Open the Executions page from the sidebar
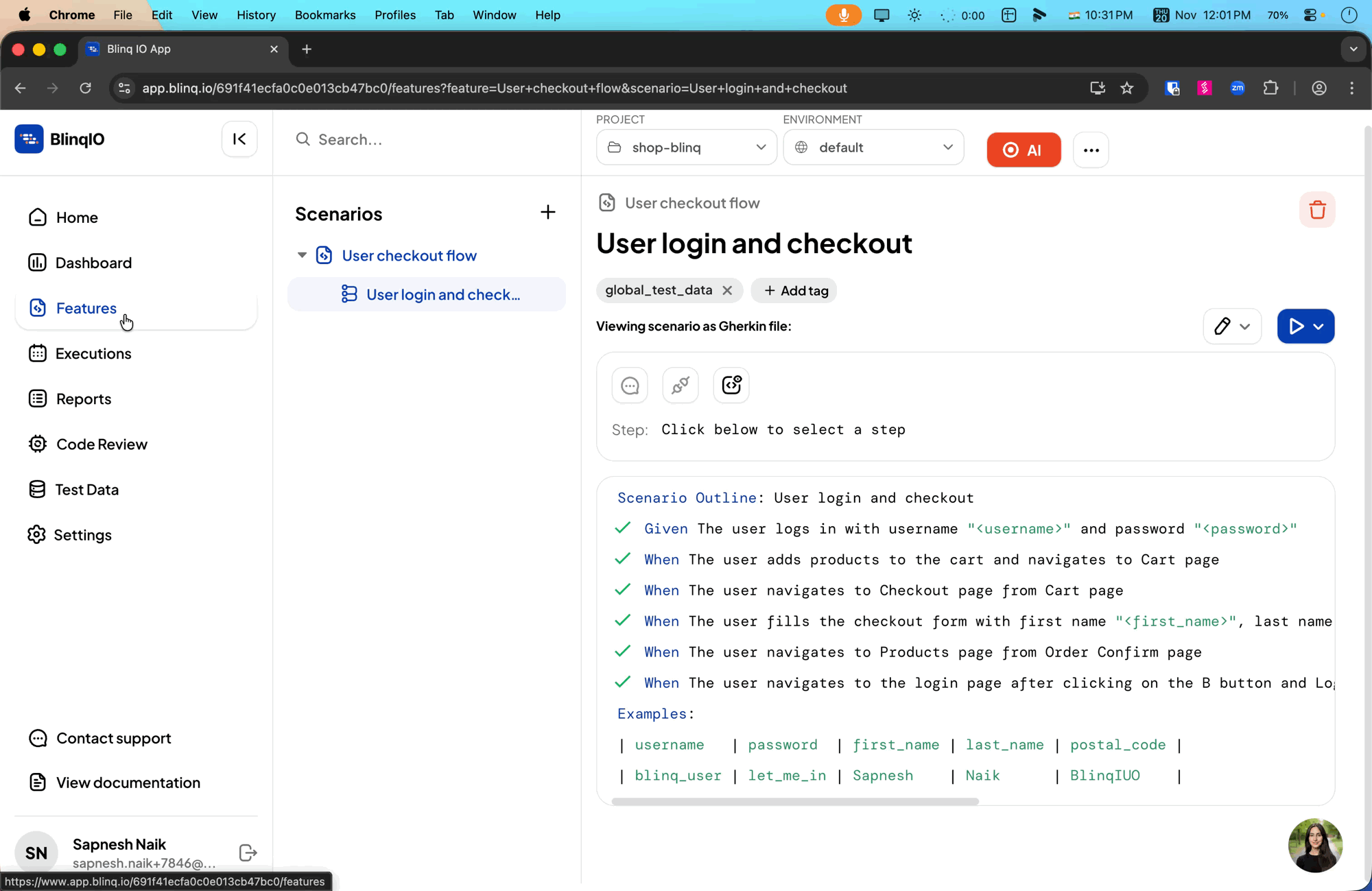Image resolution: width=1372 pixels, height=891 pixels. (93, 353)
